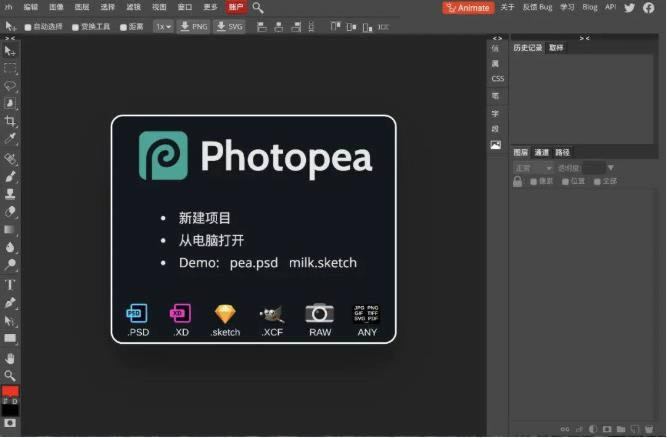Image resolution: width=667 pixels, height=438 pixels.
Task: Click the 新建项目 link
Action: (205, 218)
